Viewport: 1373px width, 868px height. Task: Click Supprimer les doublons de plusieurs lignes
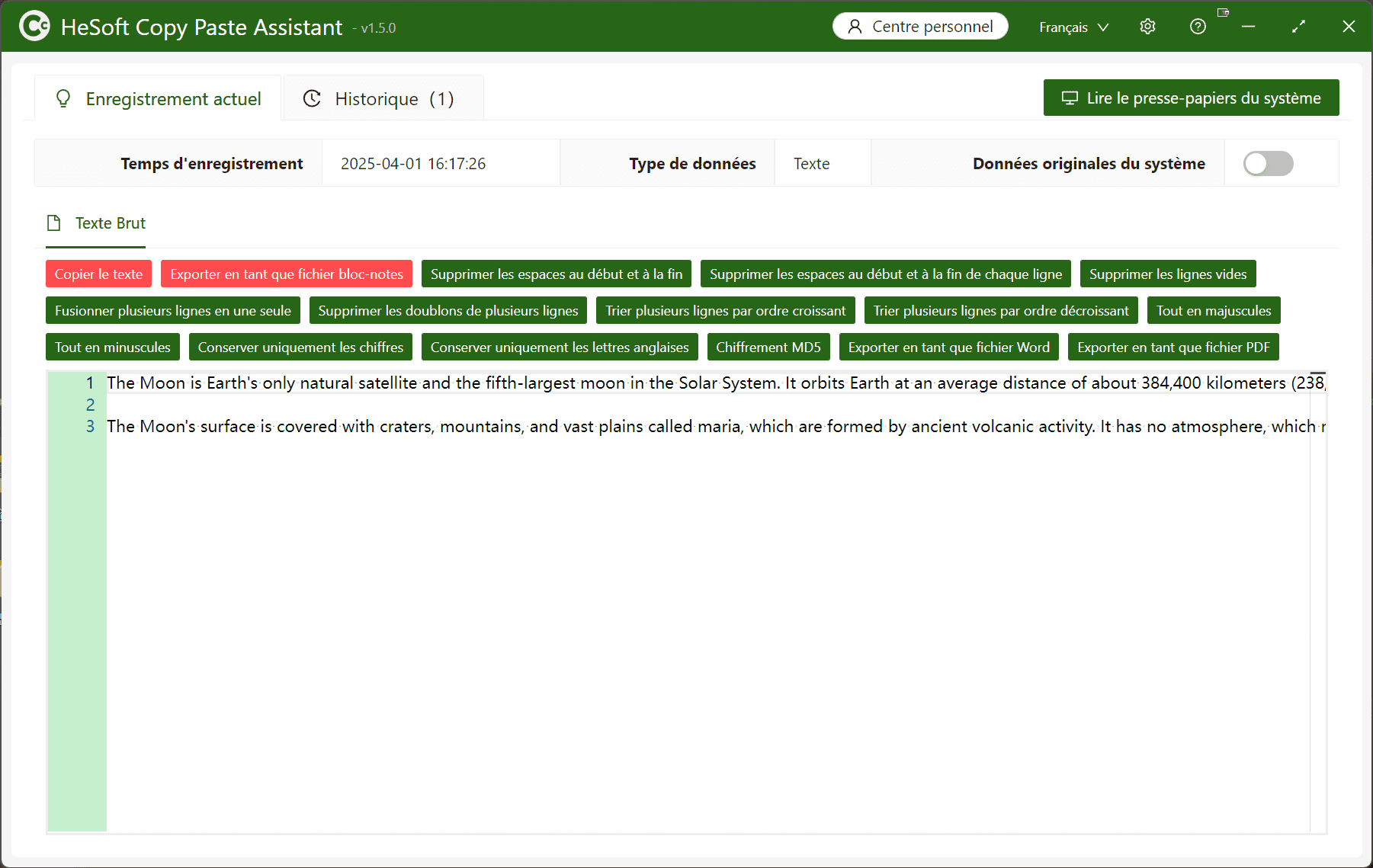click(448, 310)
